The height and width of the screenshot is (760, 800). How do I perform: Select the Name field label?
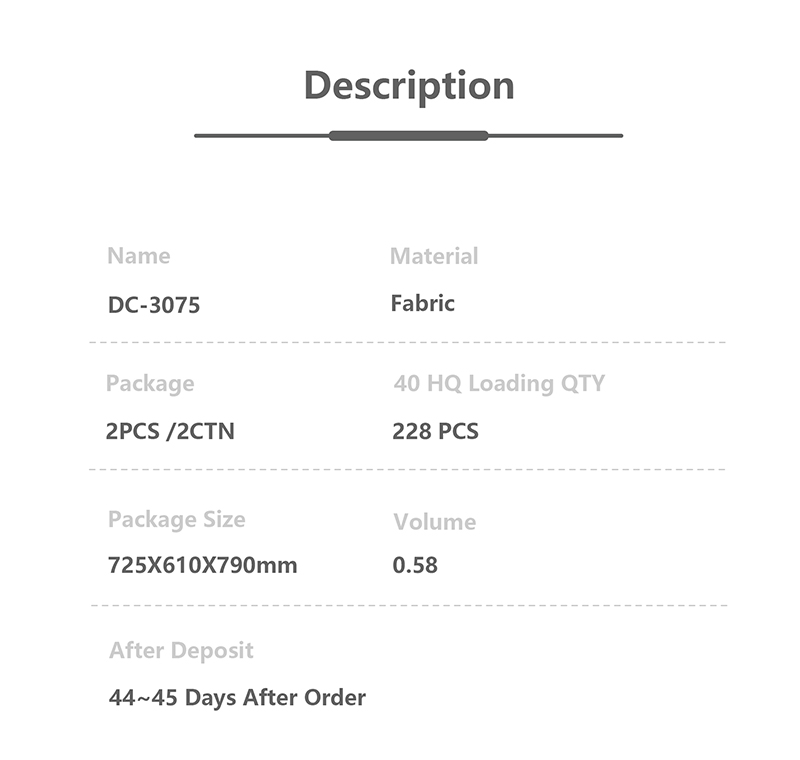click(x=139, y=256)
